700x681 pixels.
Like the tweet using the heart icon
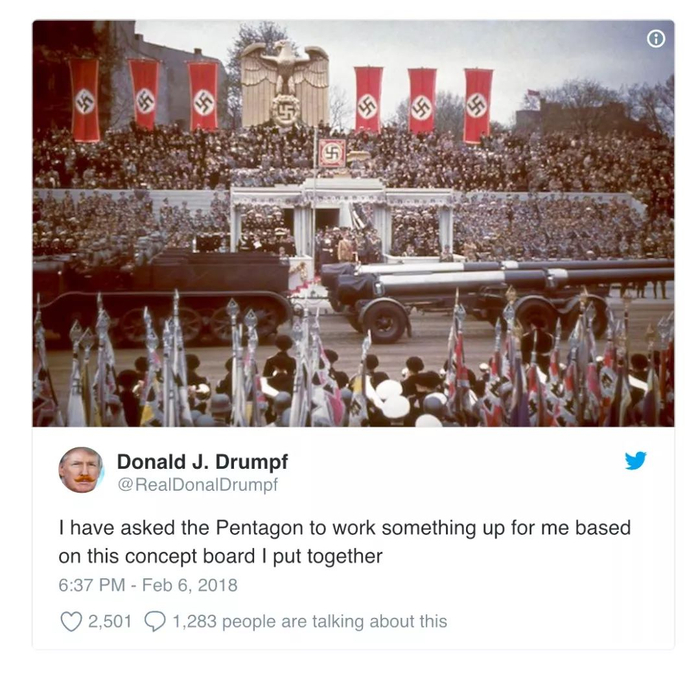pyautogui.click(x=71, y=621)
